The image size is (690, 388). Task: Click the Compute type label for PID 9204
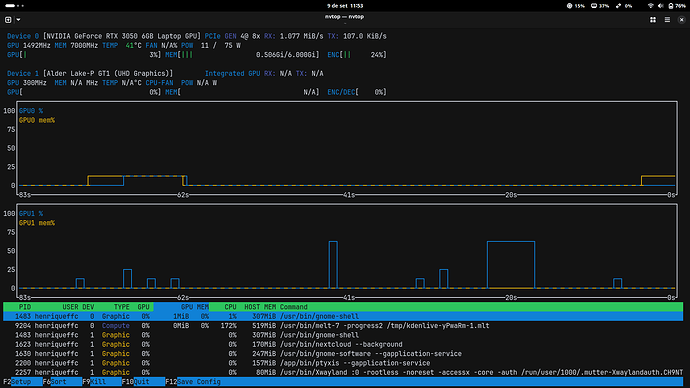[x=116, y=326]
